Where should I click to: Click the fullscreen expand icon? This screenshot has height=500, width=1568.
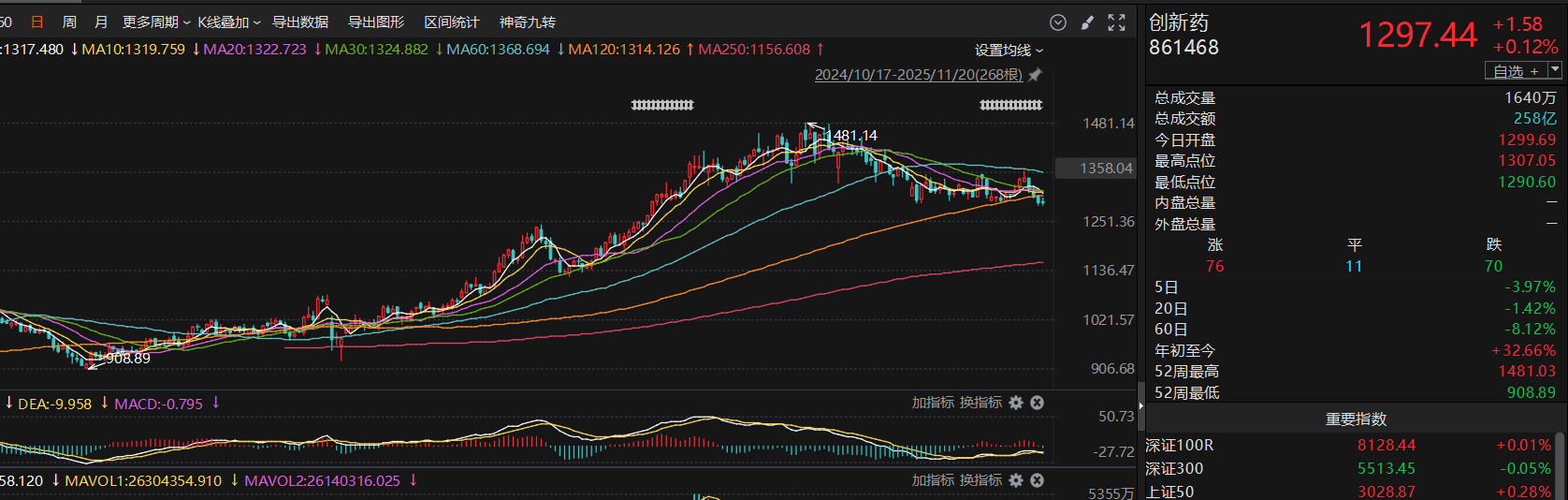(x=1116, y=22)
